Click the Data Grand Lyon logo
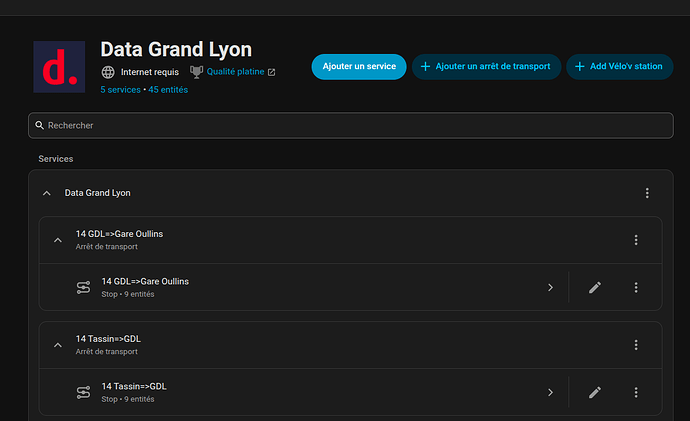690x421 pixels. coord(59,67)
